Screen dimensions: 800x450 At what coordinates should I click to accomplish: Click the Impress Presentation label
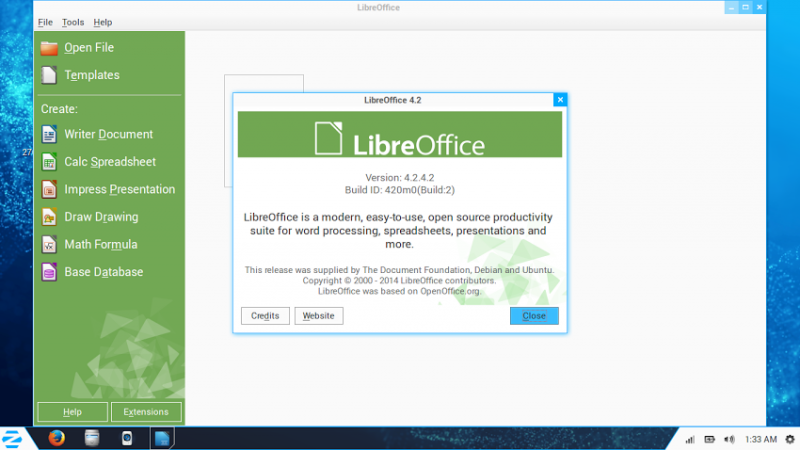[119, 189]
